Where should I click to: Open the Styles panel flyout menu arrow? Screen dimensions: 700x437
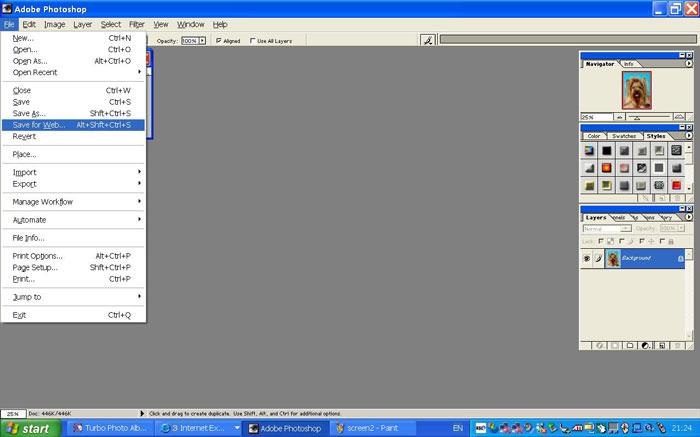tap(688, 136)
